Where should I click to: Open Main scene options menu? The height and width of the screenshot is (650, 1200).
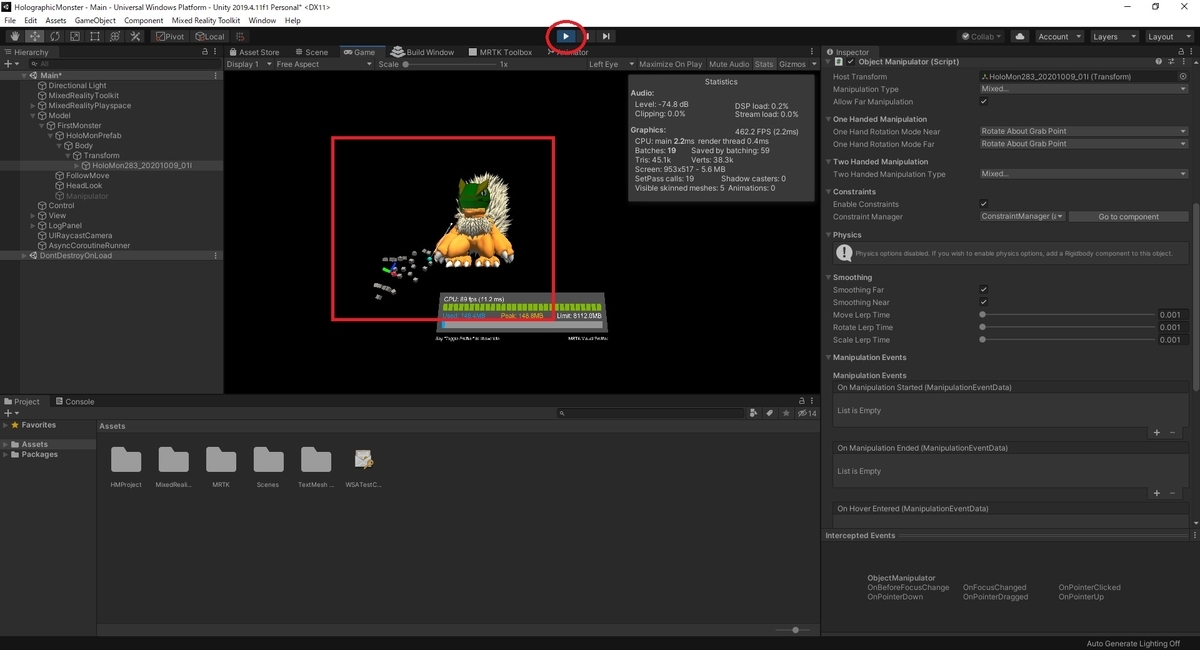pyautogui.click(x=215, y=75)
